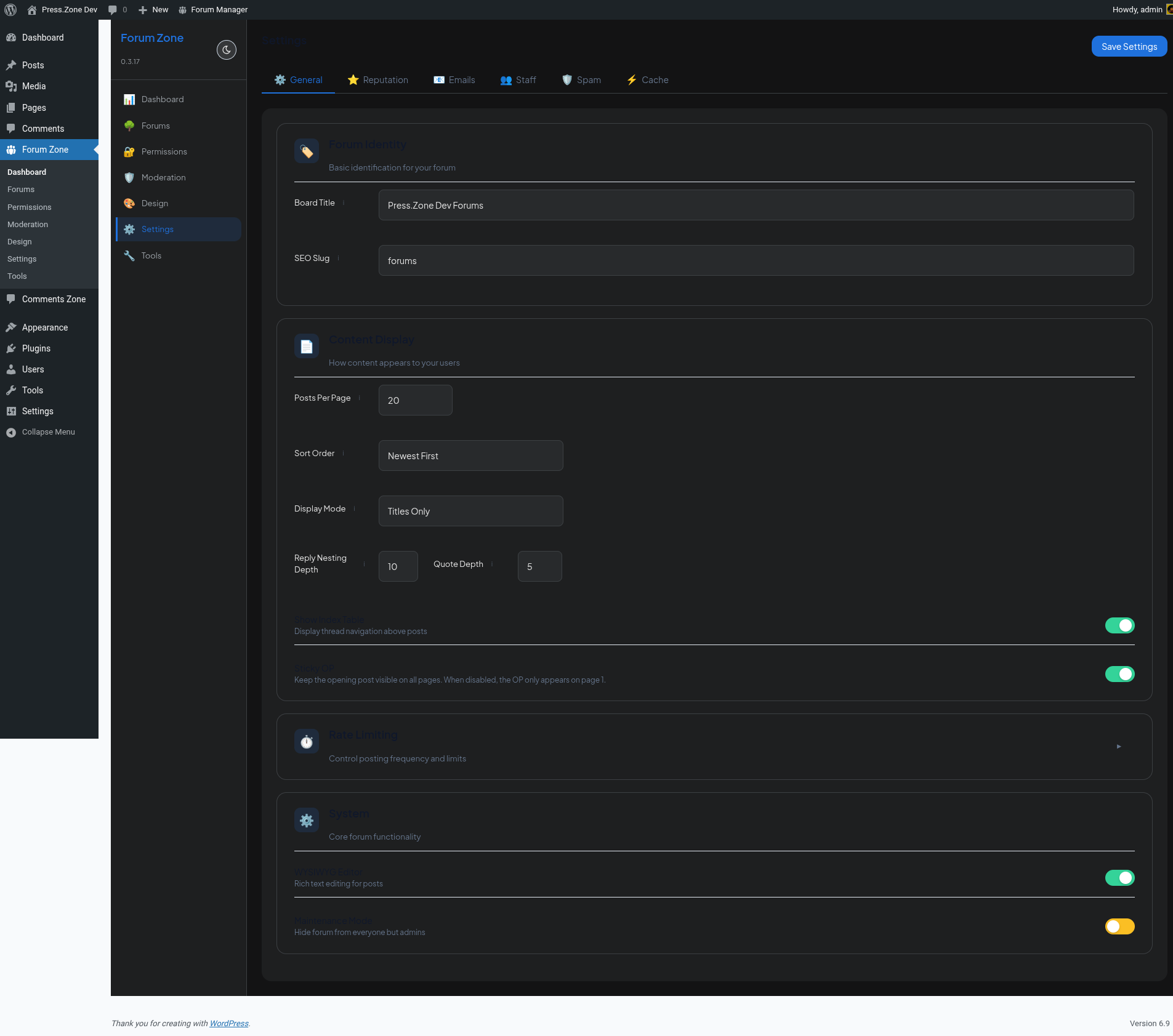Click the Forums tree icon

click(129, 126)
